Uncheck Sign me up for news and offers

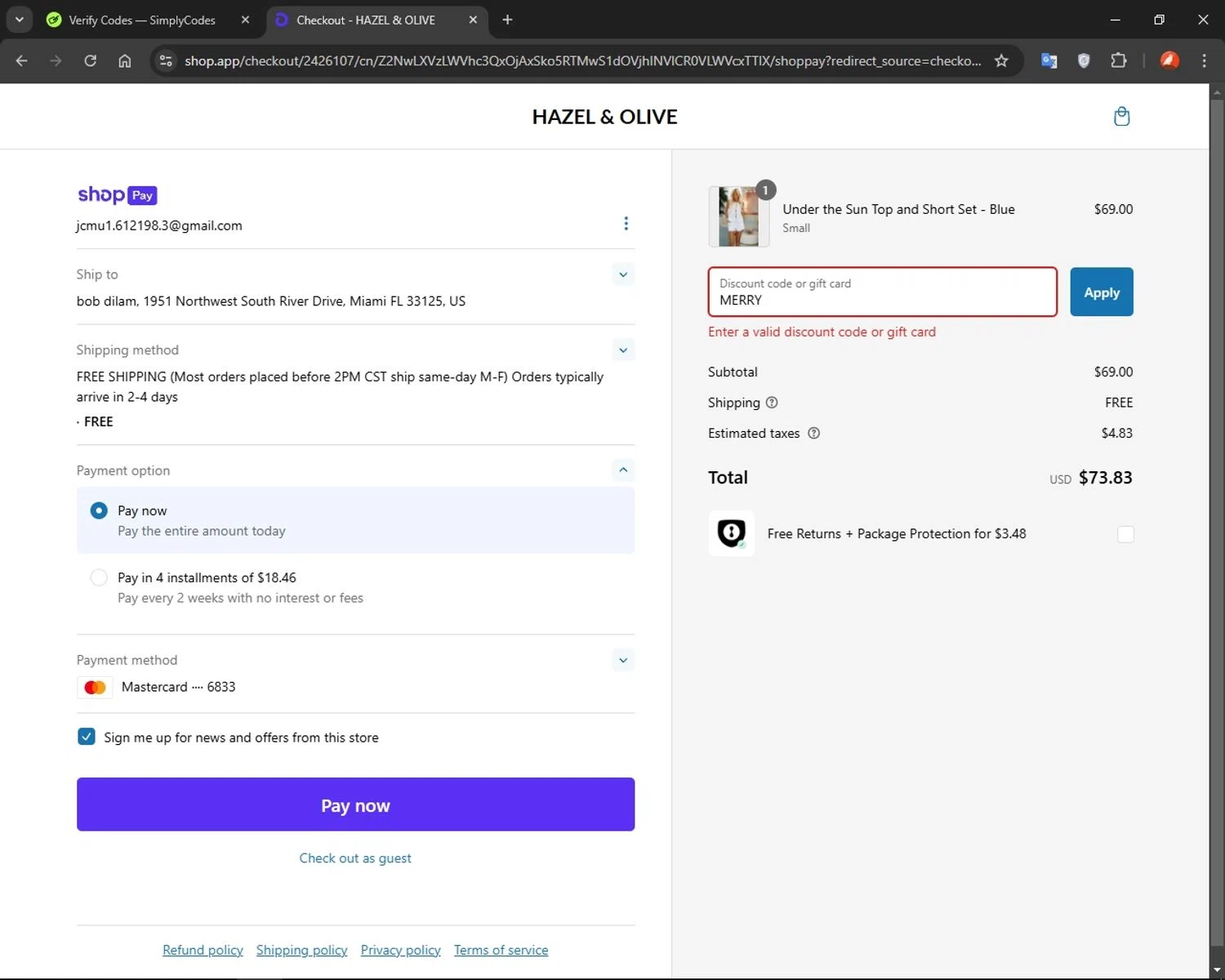click(x=86, y=737)
